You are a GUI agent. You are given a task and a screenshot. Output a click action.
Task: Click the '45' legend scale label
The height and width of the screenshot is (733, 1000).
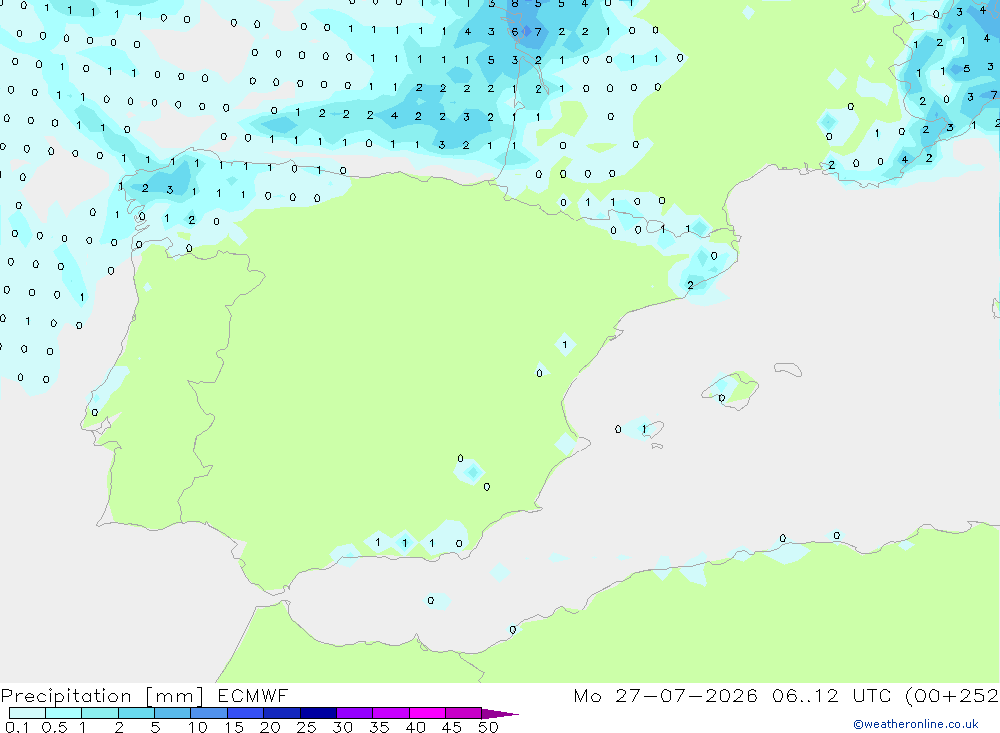pyautogui.click(x=452, y=727)
